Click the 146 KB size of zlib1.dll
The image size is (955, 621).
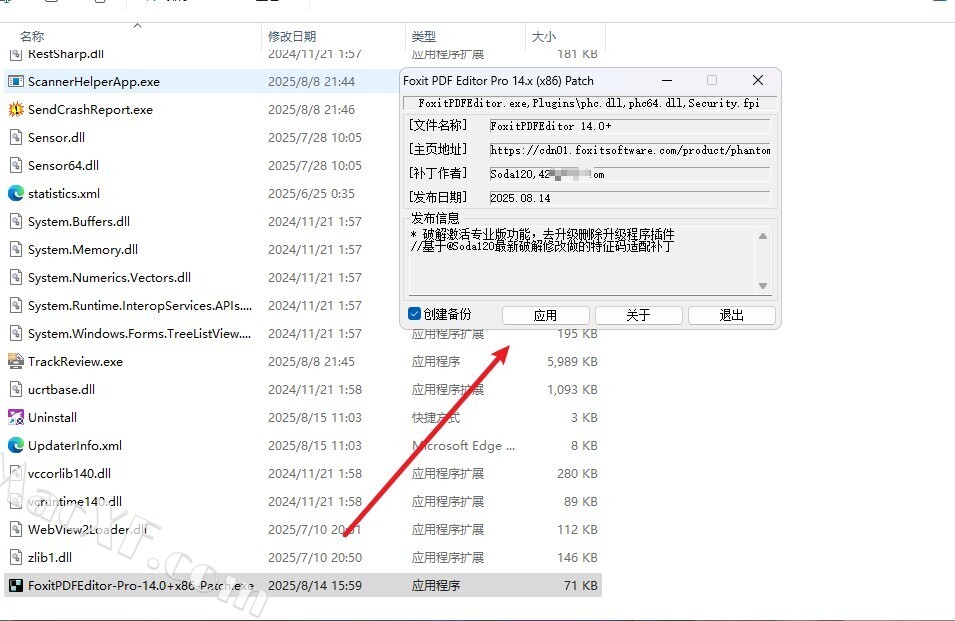pos(577,558)
